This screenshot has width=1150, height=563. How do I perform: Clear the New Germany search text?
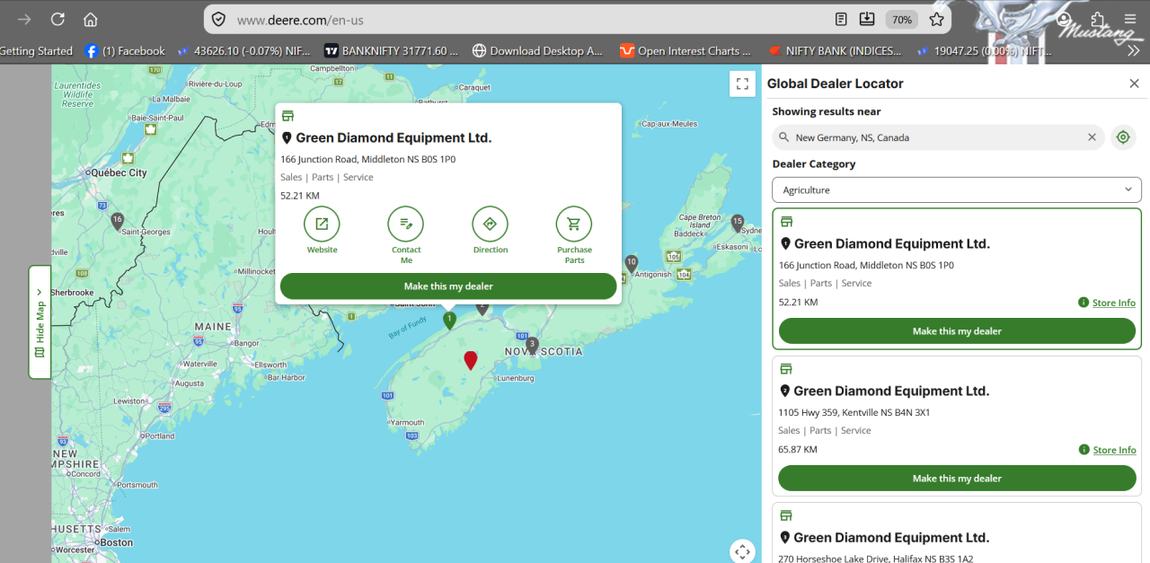click(1091, 137)
